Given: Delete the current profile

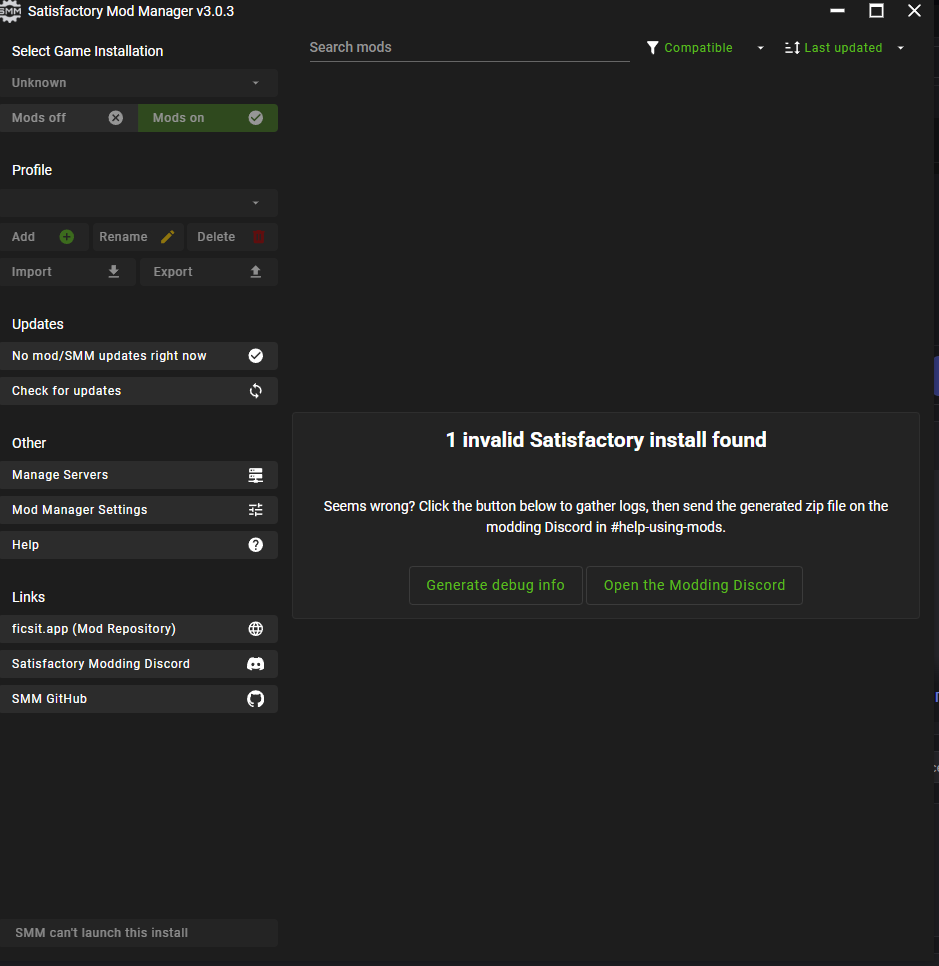Looking at the screenshot, I should click(x=232, y=237).
